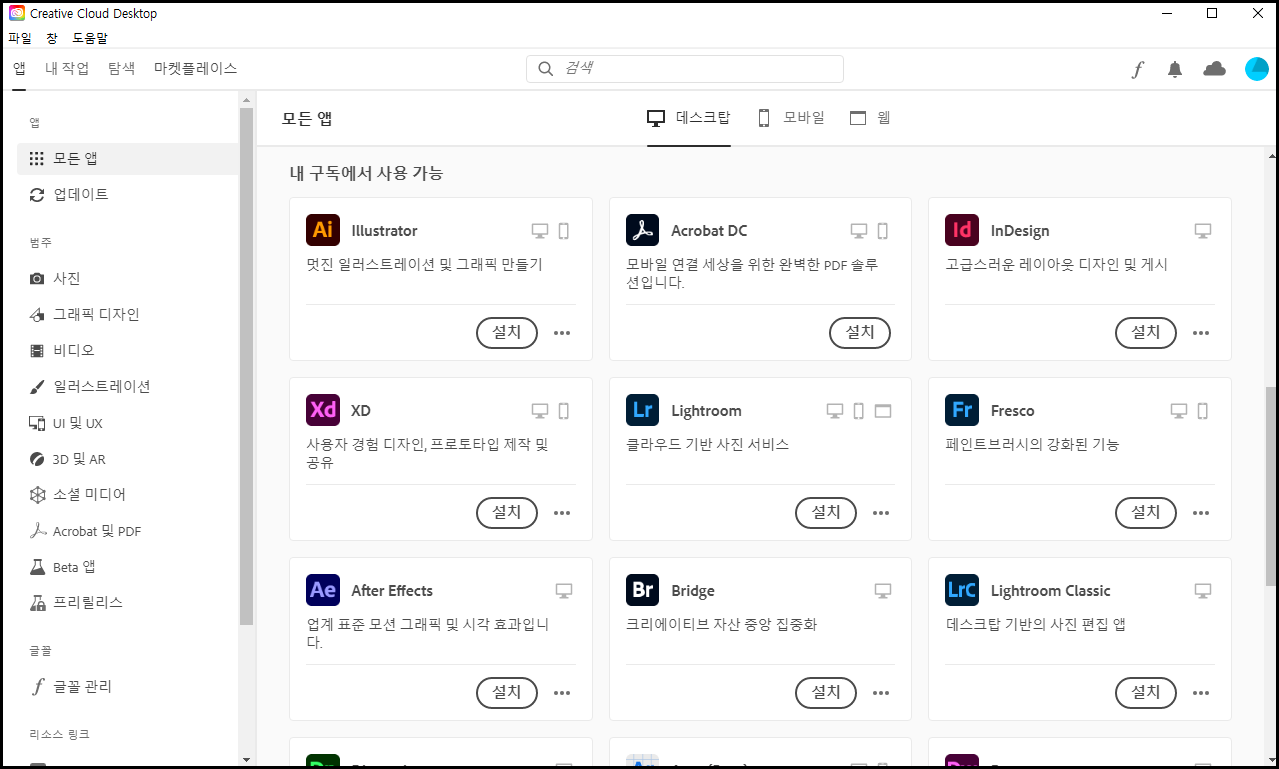Switch to 모바일 apps tab
The width and height of the screenshot is (1279, 769).
790,118
